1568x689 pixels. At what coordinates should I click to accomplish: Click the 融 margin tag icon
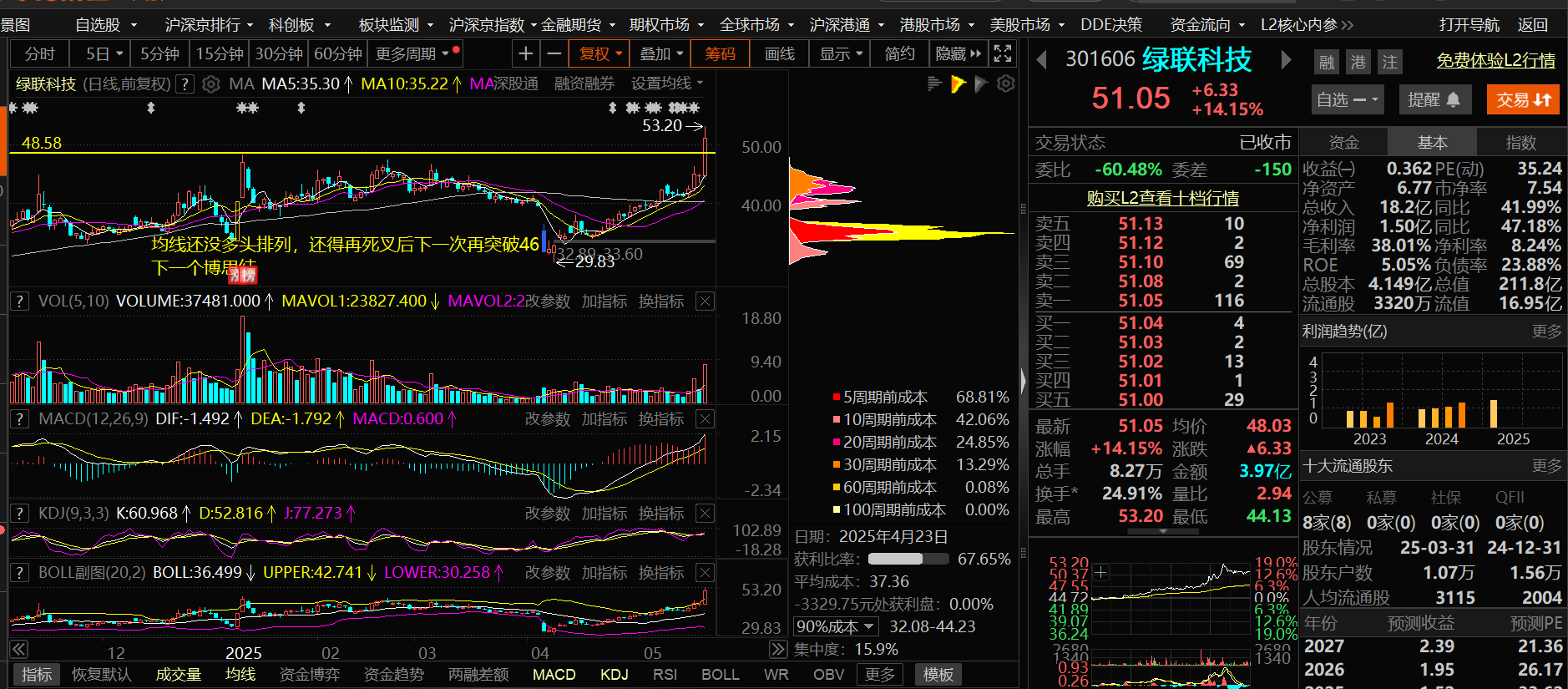1327,62
